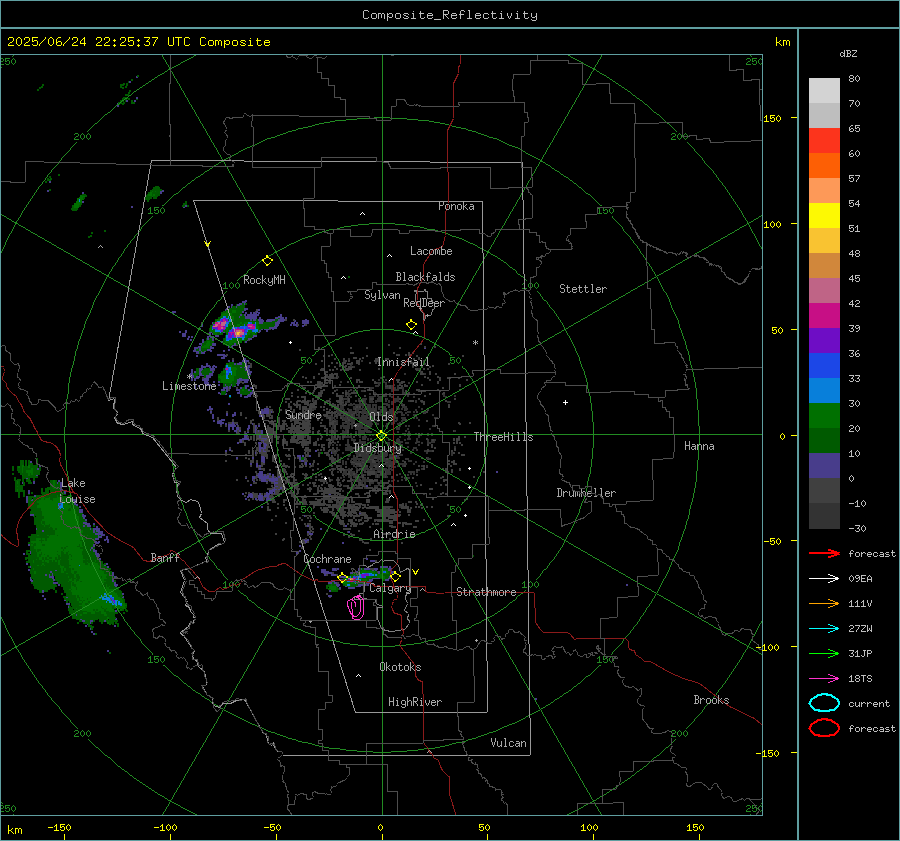Select the magenta 39 dBZ color swatch

(x=824, y=315)
